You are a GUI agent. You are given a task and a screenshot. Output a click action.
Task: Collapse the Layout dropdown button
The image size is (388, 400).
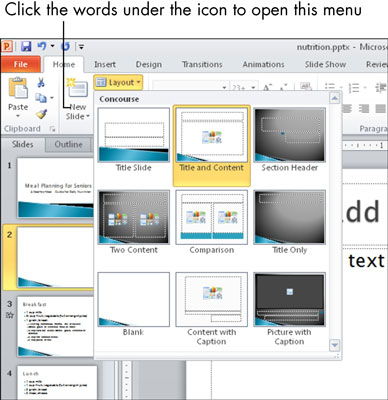pyautogui.click(x=118, y=82)
